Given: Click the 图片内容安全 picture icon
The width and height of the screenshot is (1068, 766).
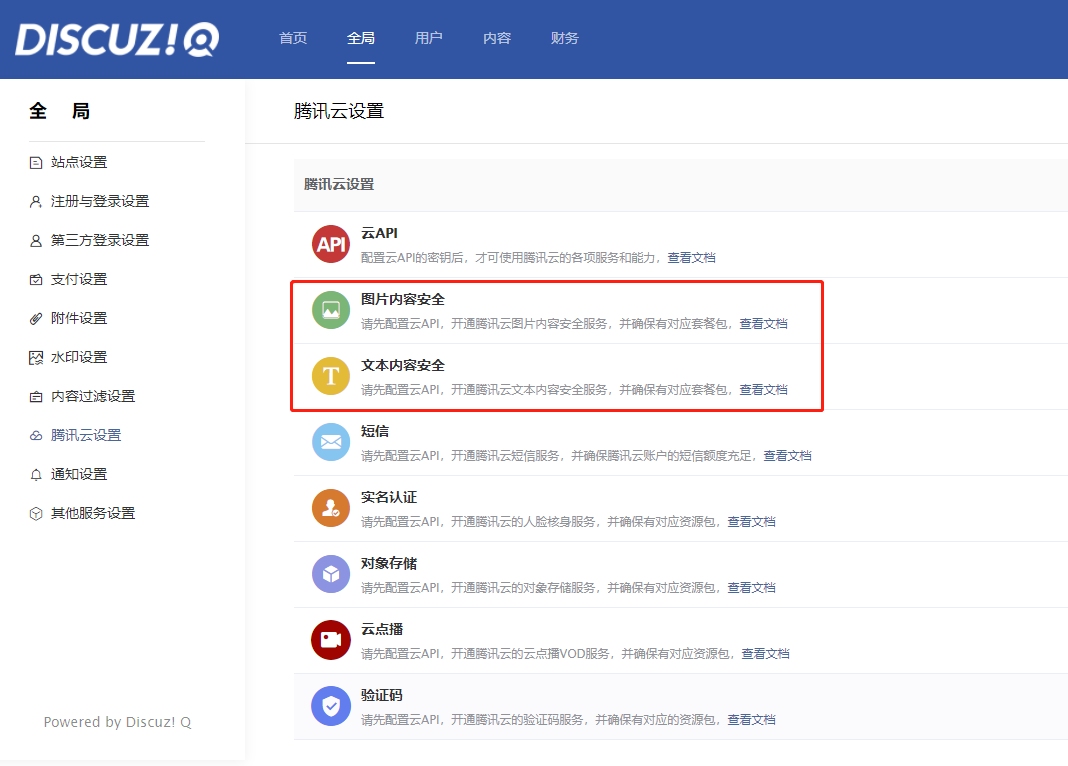Looking at the screenshot, I should tap(330, 310).
